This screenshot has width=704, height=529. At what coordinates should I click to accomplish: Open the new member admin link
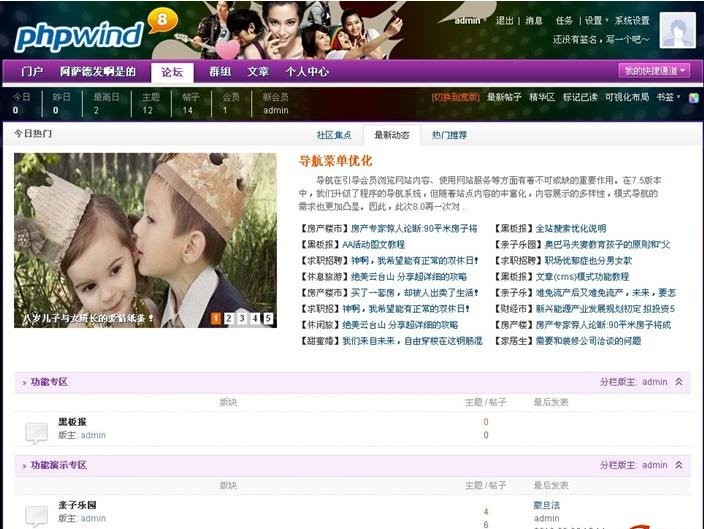coord(276,110)
